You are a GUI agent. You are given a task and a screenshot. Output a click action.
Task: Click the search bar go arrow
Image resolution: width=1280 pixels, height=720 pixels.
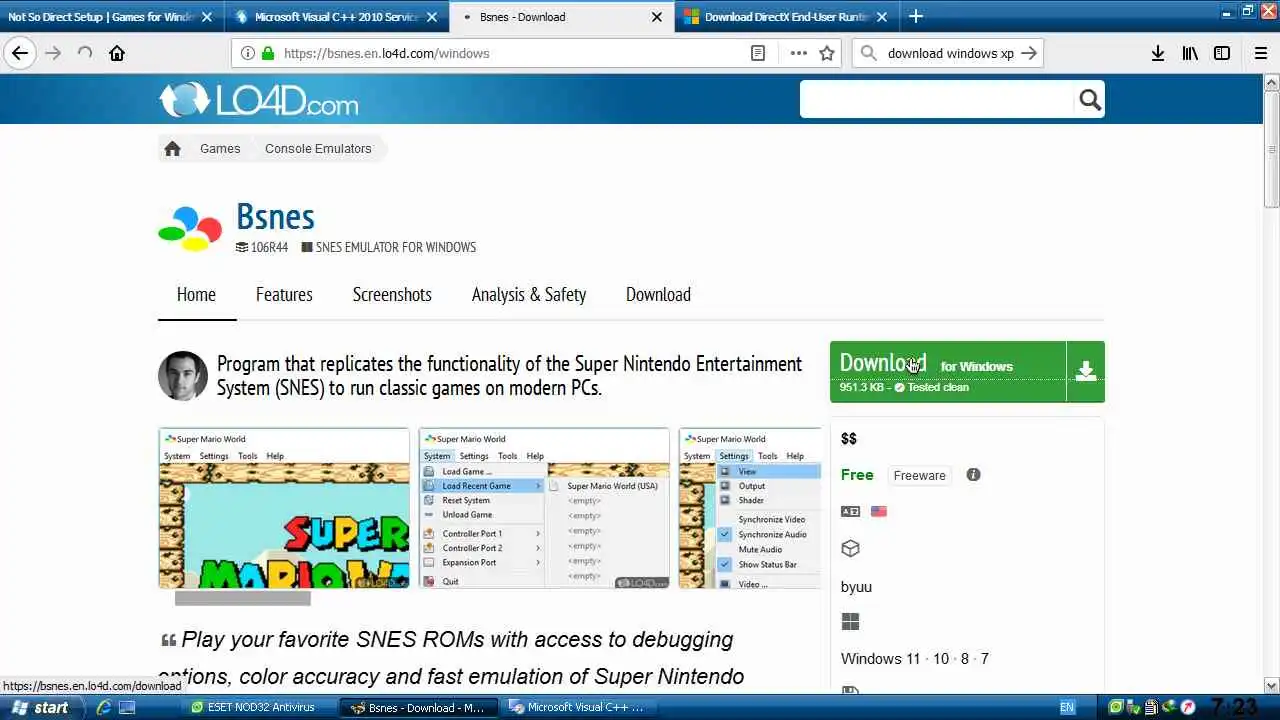pos(1029,53)
